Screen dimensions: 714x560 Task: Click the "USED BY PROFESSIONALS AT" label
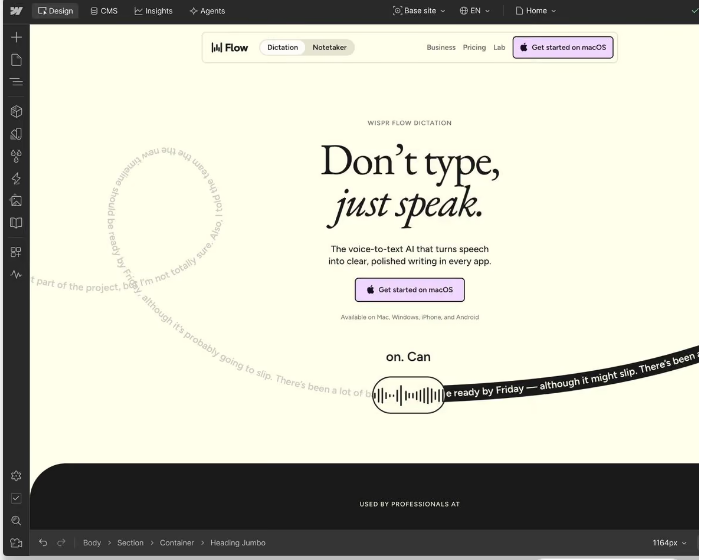tap(410, 504)
